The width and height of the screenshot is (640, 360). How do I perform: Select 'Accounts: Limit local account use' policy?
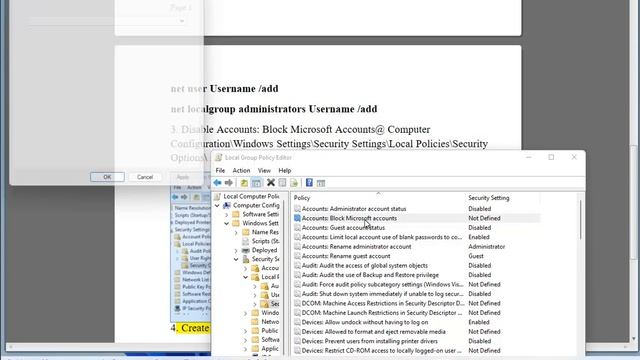click(x=382, y=237)
